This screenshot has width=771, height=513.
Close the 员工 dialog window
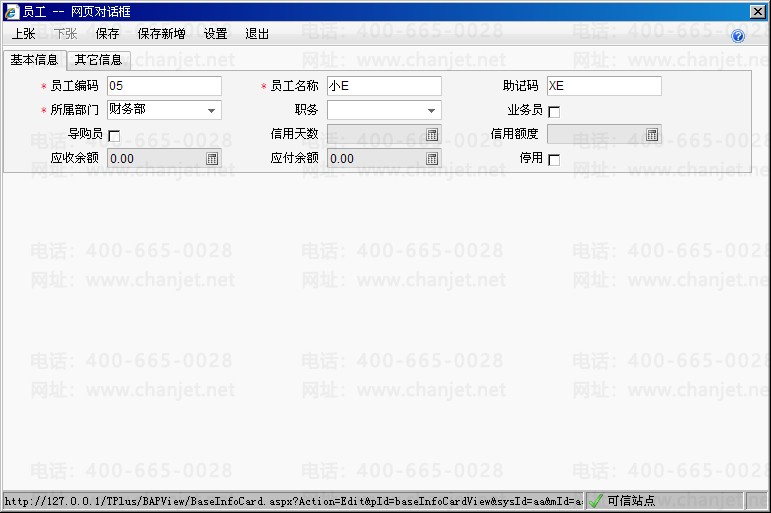pos(758,11)
